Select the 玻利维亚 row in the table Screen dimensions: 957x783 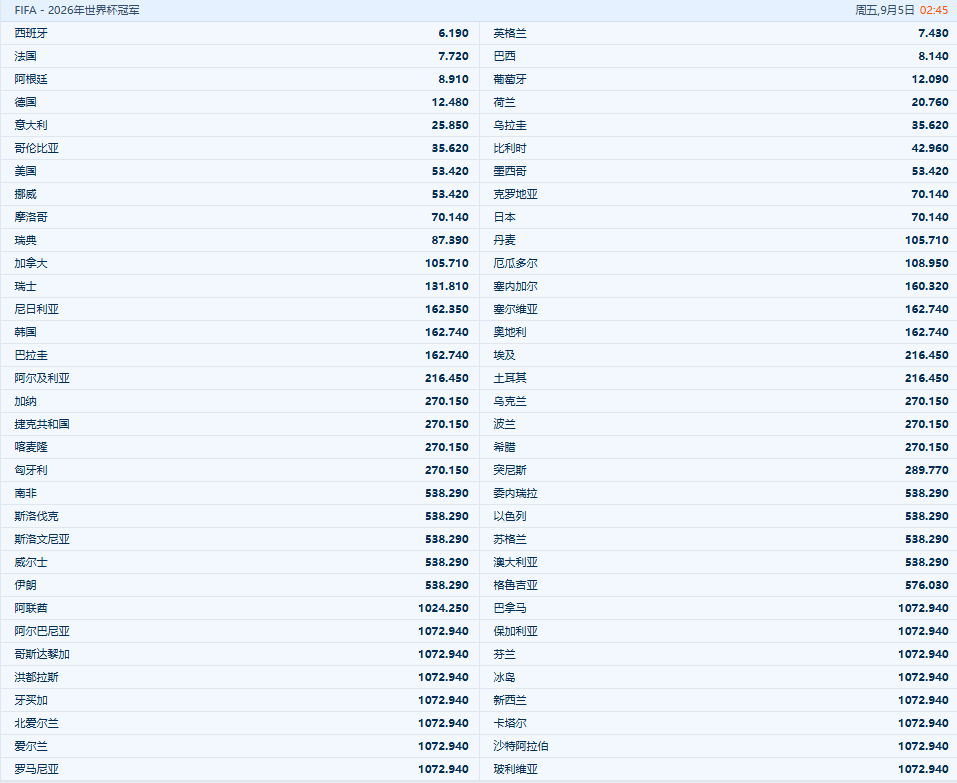pos(718,769)
